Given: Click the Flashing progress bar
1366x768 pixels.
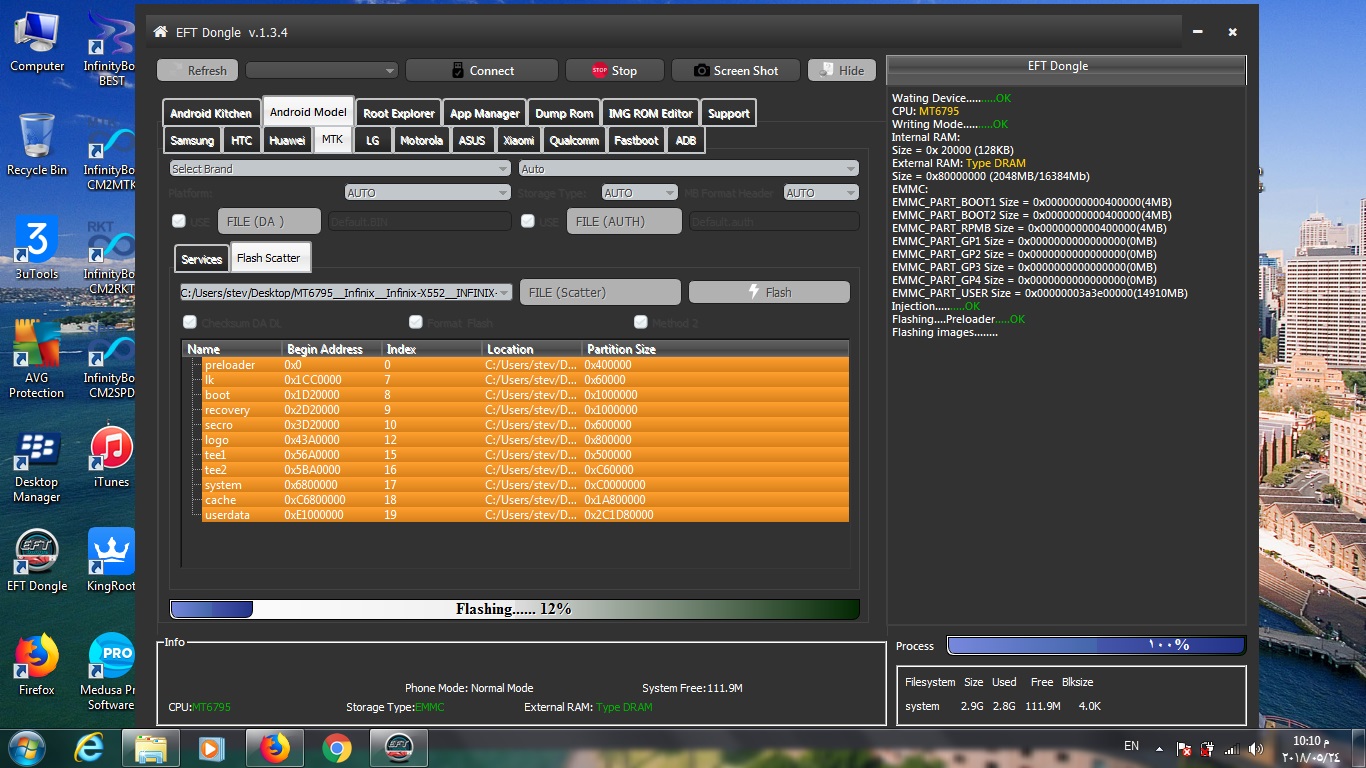Looking at the screenshot, I should [514, 609].
